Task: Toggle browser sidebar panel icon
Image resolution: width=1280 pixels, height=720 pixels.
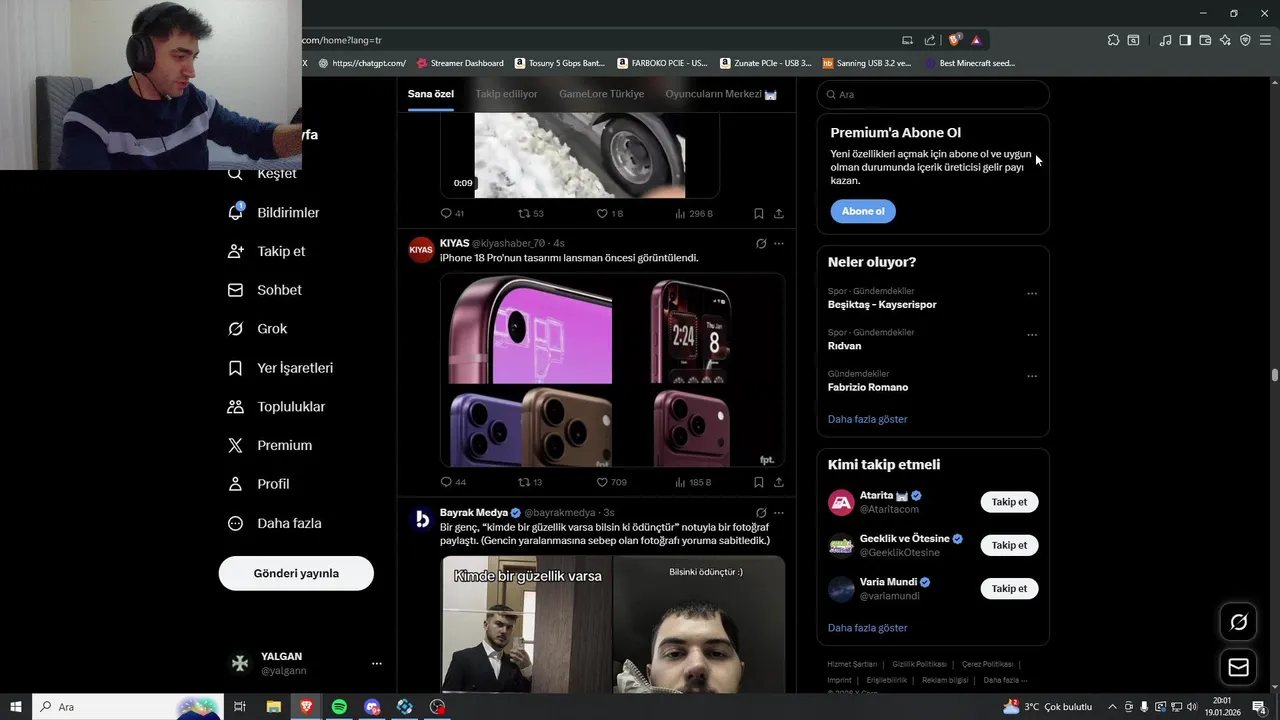Action: [x=1185, y=40]
